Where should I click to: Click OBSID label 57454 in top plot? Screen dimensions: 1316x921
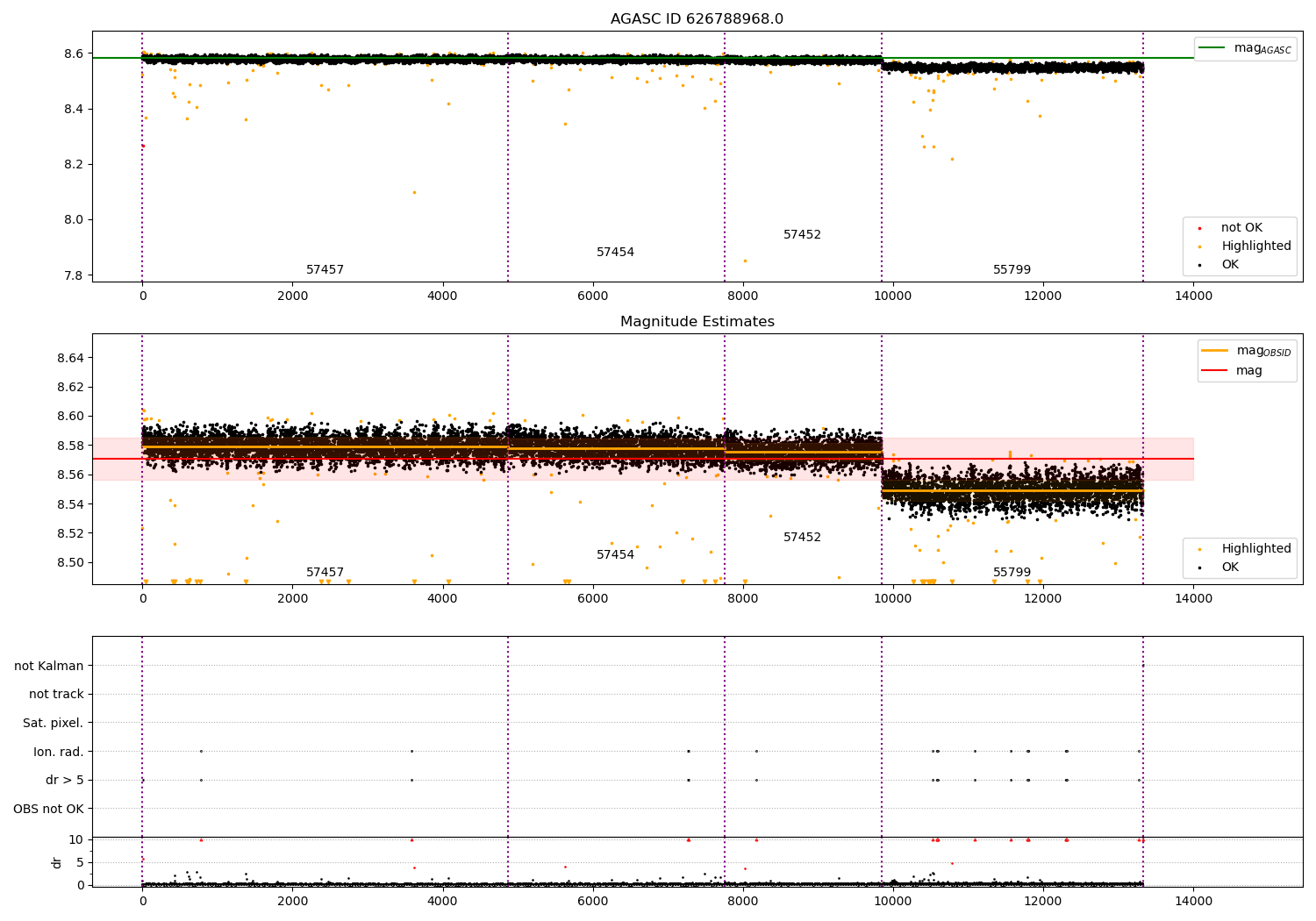(615, 253)
